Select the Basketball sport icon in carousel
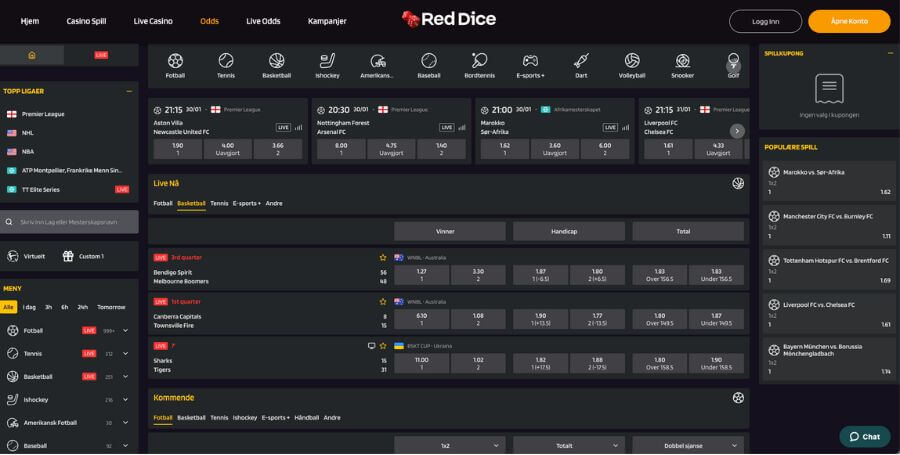The image size is (900, 455). [277, 60]
